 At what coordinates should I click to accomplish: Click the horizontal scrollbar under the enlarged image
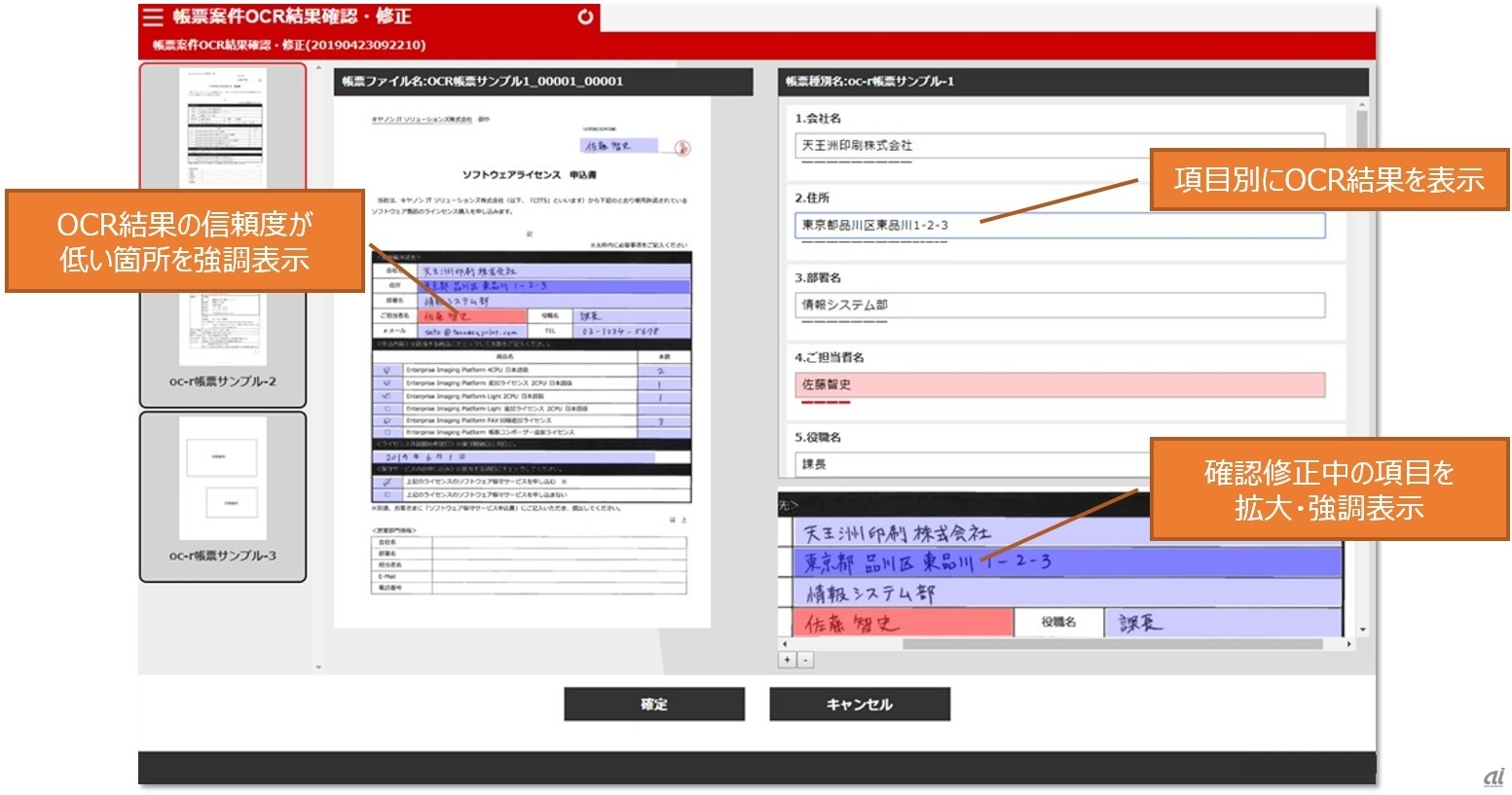[1112, 644]
